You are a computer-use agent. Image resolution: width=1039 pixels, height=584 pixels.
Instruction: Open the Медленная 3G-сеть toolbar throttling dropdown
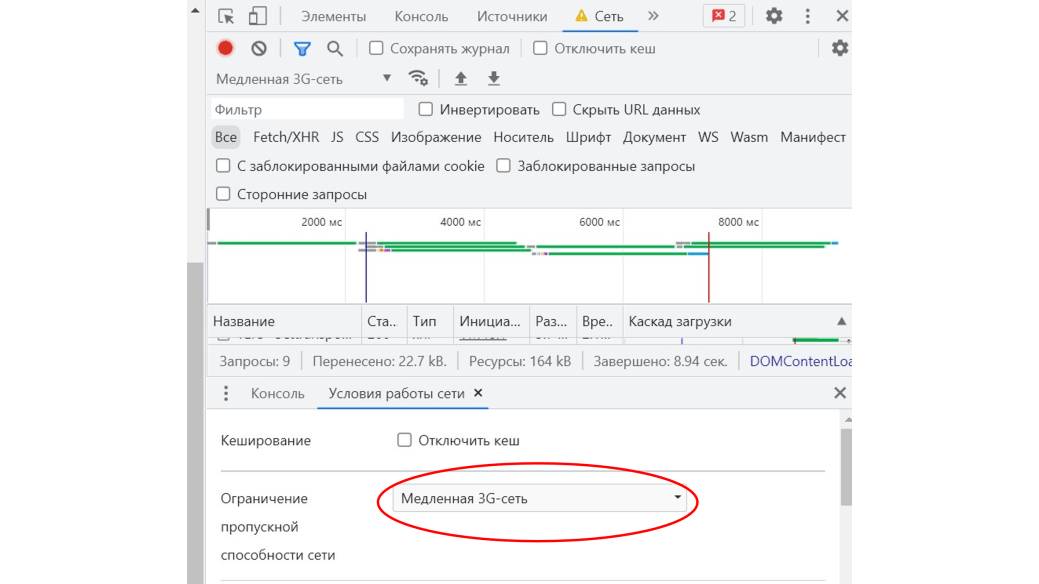click(304, 79)
